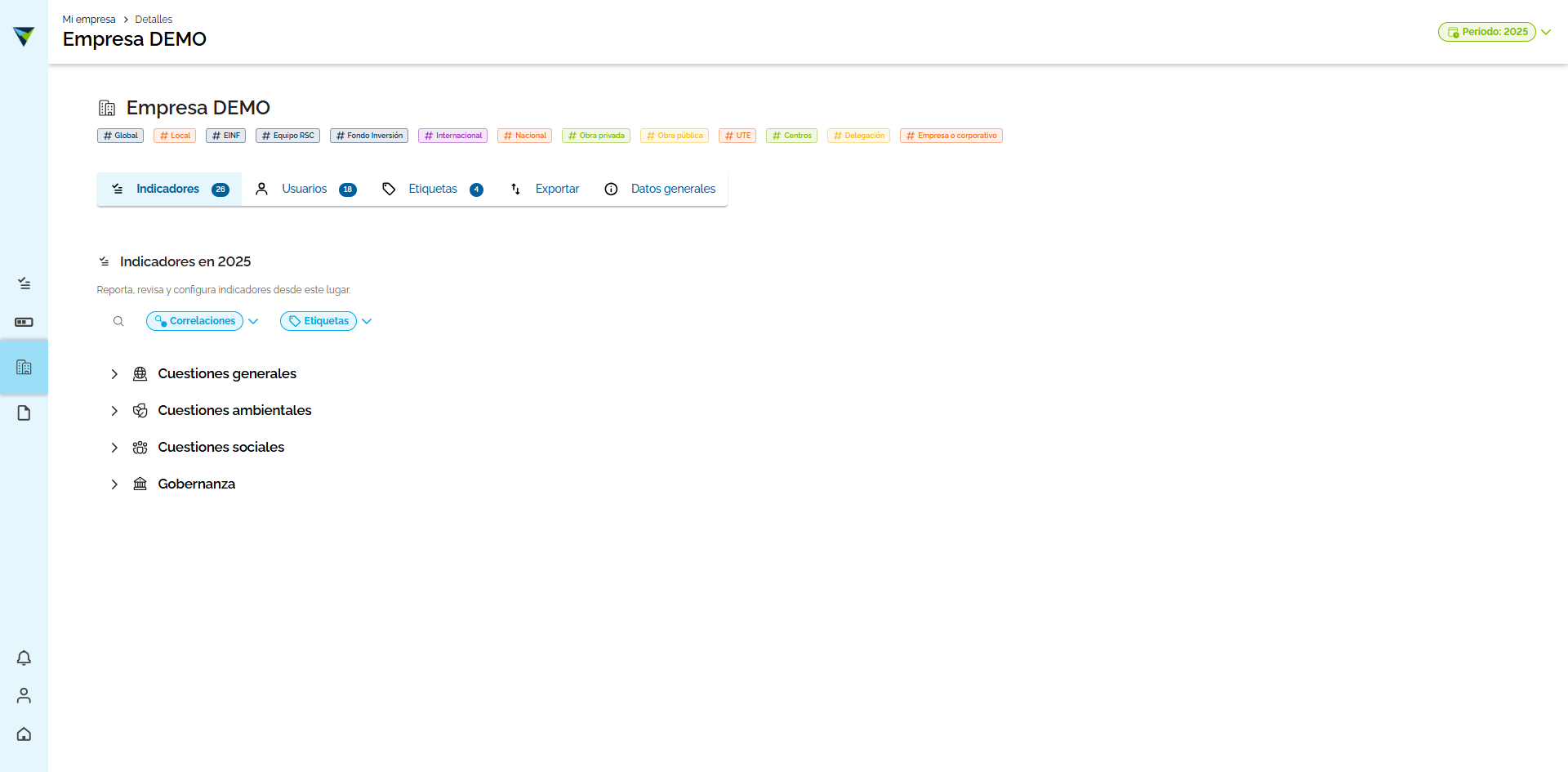Screen dimensions: 1568x772
Task: Open the Correlaciones filter dropdown
Action: click(x=203, y=321)
